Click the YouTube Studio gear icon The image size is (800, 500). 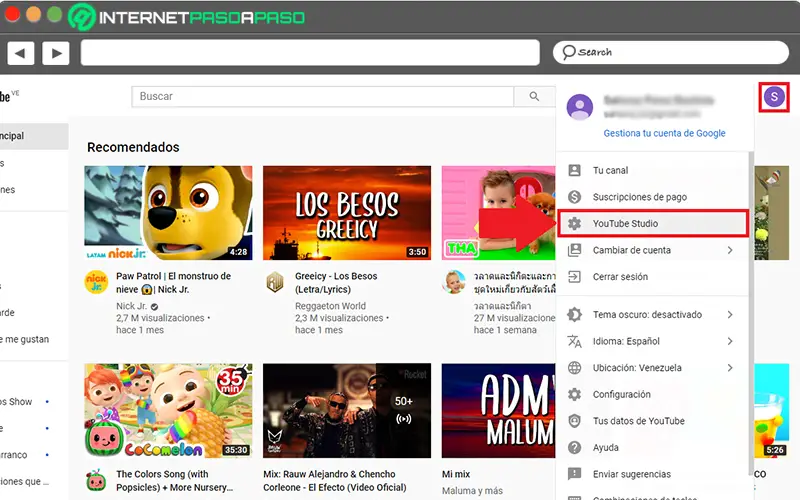[x=574, y=223]
